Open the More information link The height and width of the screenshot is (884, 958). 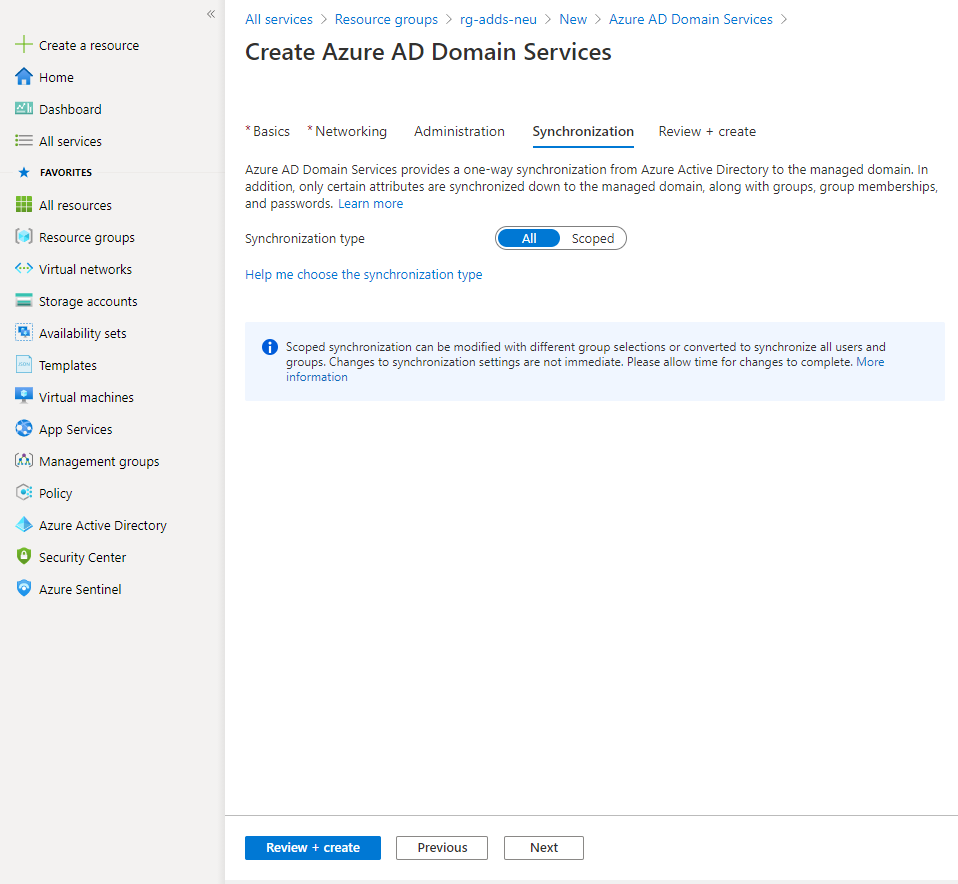point(870,361)
